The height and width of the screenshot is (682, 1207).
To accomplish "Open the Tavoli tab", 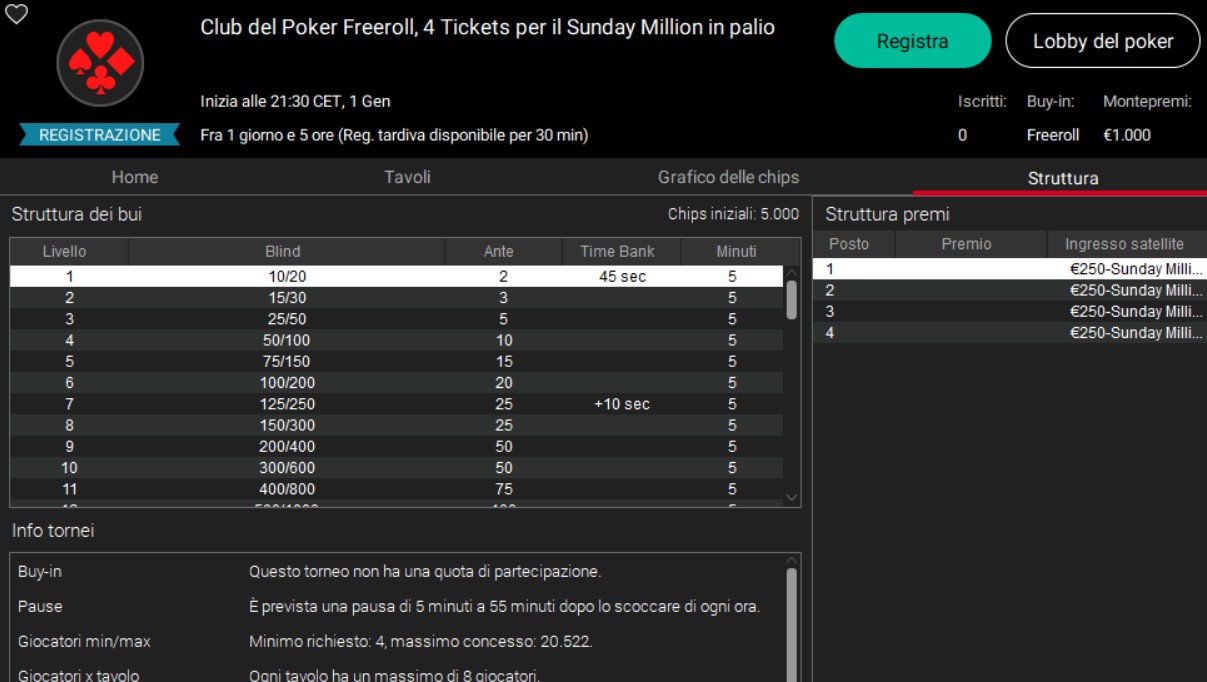I will pos(407,177).
